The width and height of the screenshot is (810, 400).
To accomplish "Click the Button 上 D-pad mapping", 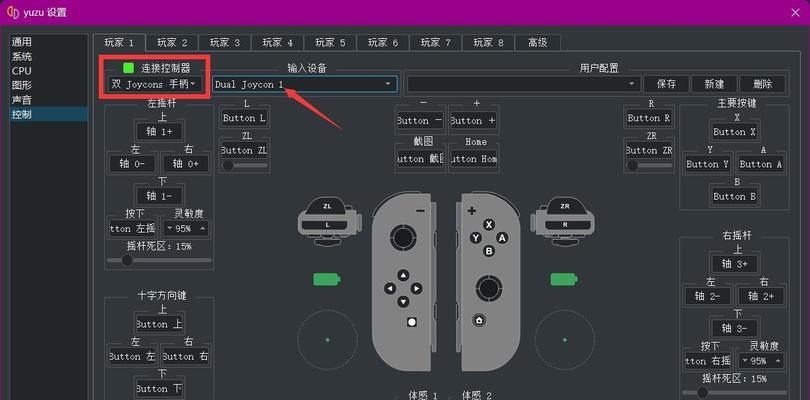I will click(x=159, y=325).
